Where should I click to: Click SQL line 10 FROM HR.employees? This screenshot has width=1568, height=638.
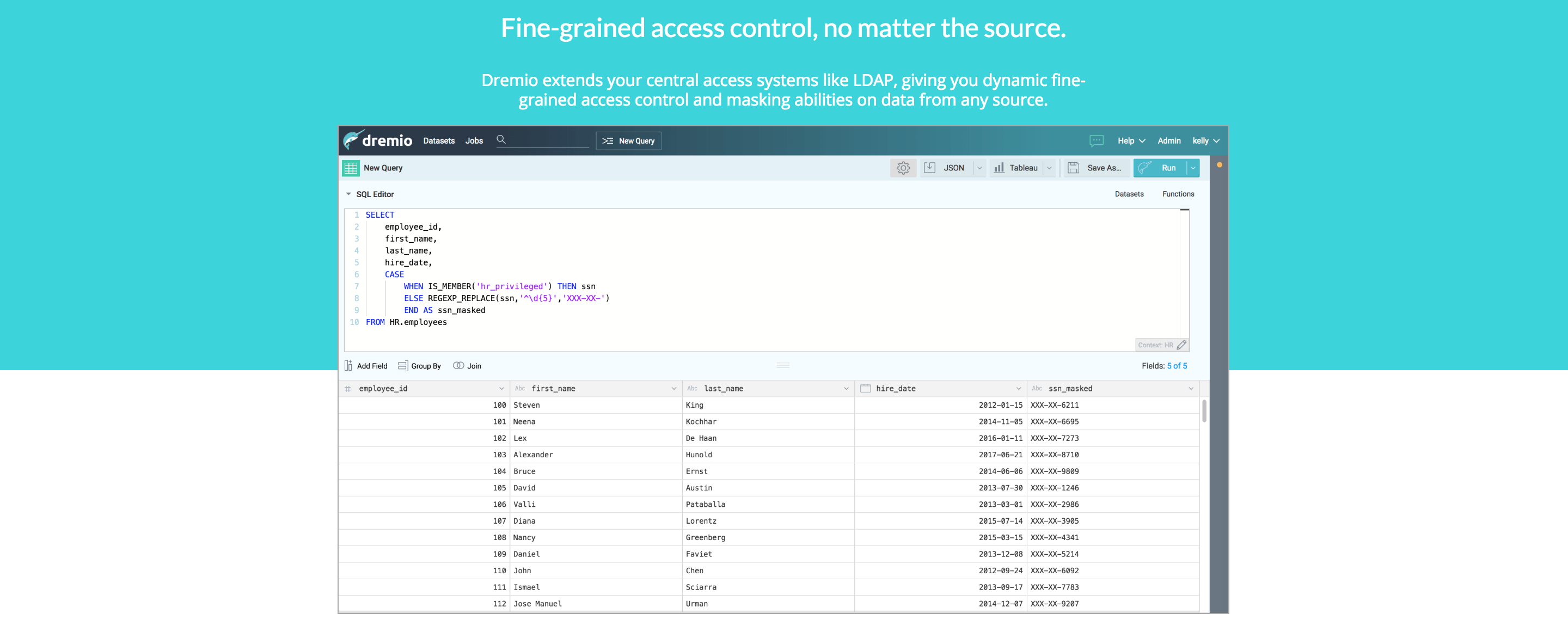point(406,322)
